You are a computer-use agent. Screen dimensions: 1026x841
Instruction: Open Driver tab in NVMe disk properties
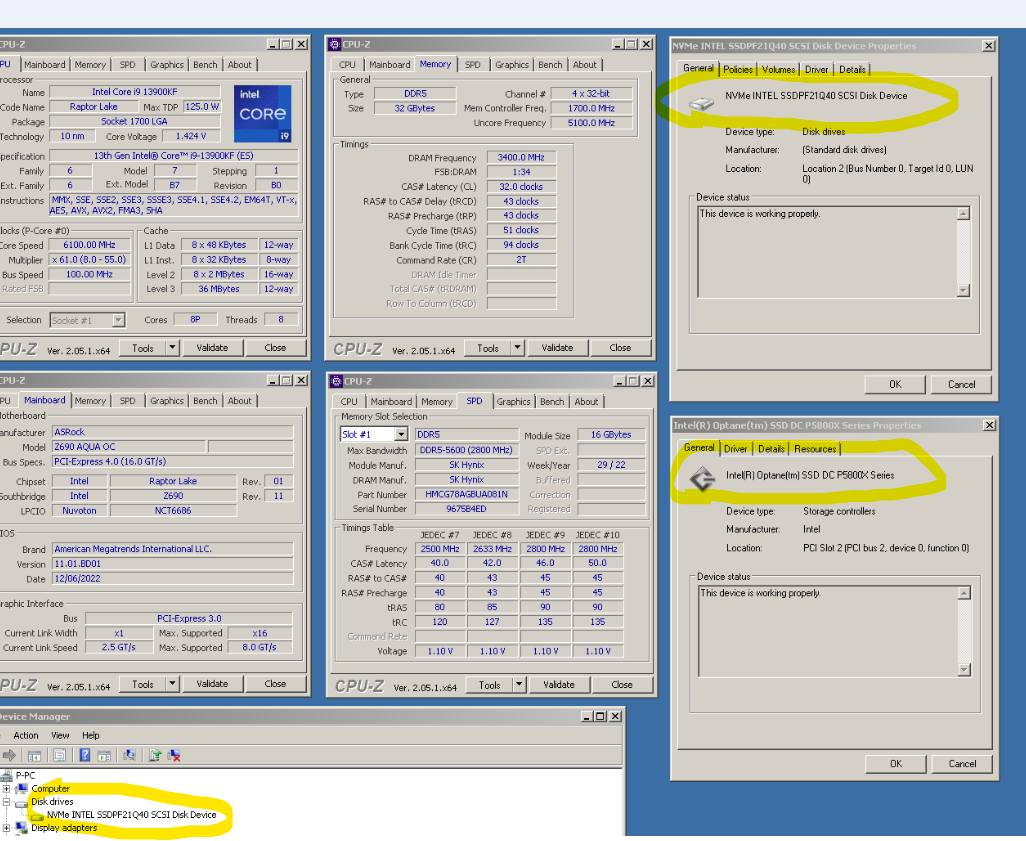point(816,69)
